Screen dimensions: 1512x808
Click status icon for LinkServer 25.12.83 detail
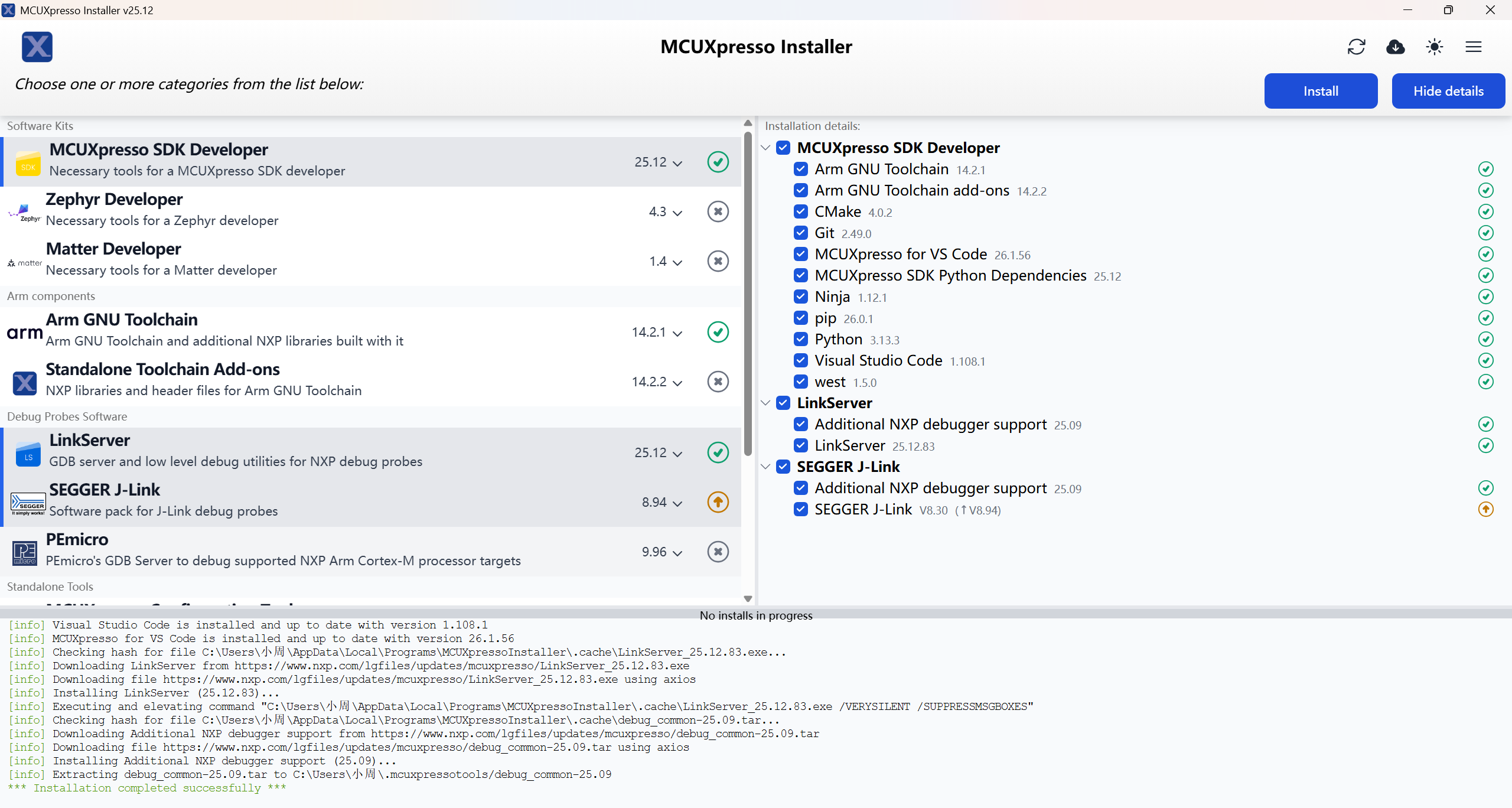(1485, 445)
